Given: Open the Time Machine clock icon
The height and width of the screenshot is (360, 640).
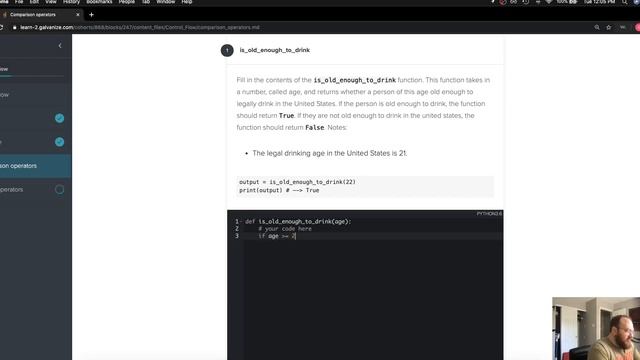Looking at the screenshot, I should pos(526,2).
